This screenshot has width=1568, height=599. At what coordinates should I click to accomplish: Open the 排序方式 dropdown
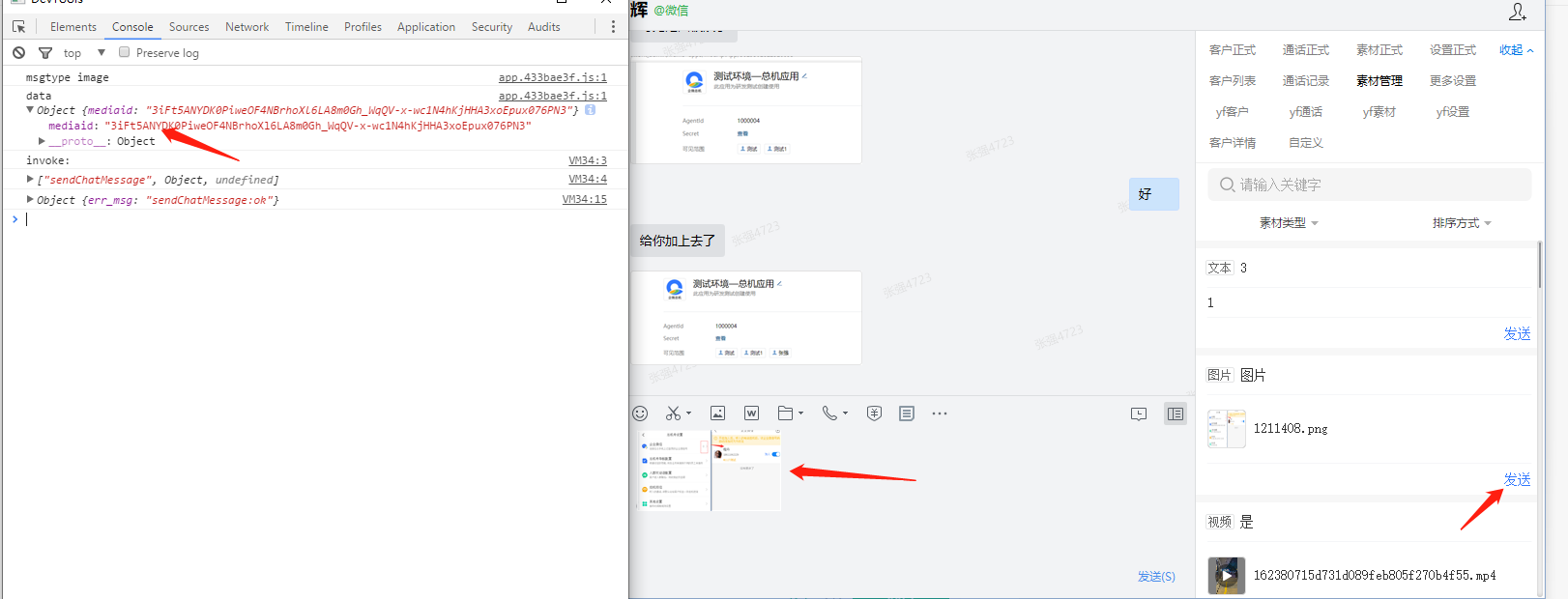pyautogui.click(x=1462, y=223)
